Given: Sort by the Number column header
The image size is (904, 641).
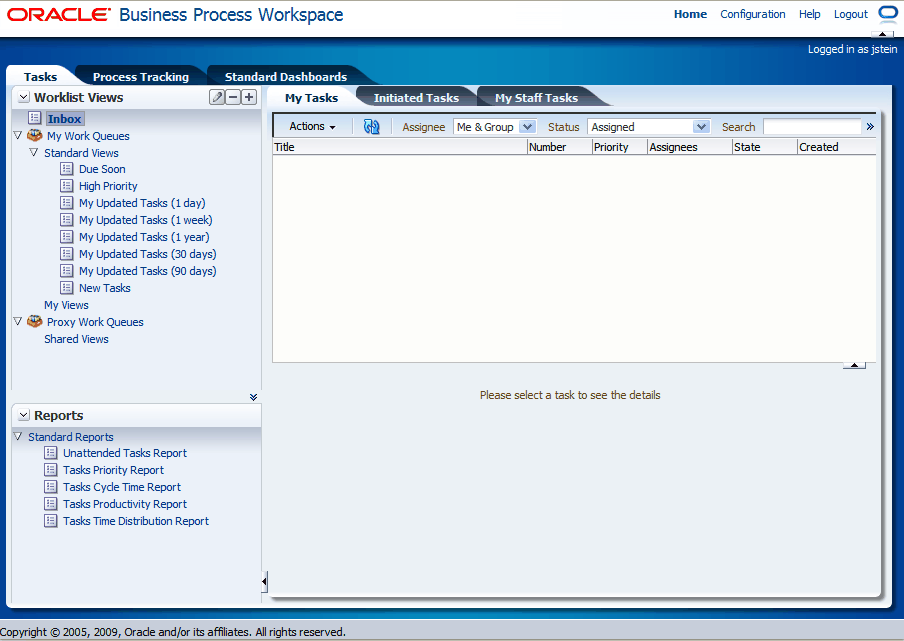Looking at the screenshot, I should pyautogui.click(x=560, y=147).
